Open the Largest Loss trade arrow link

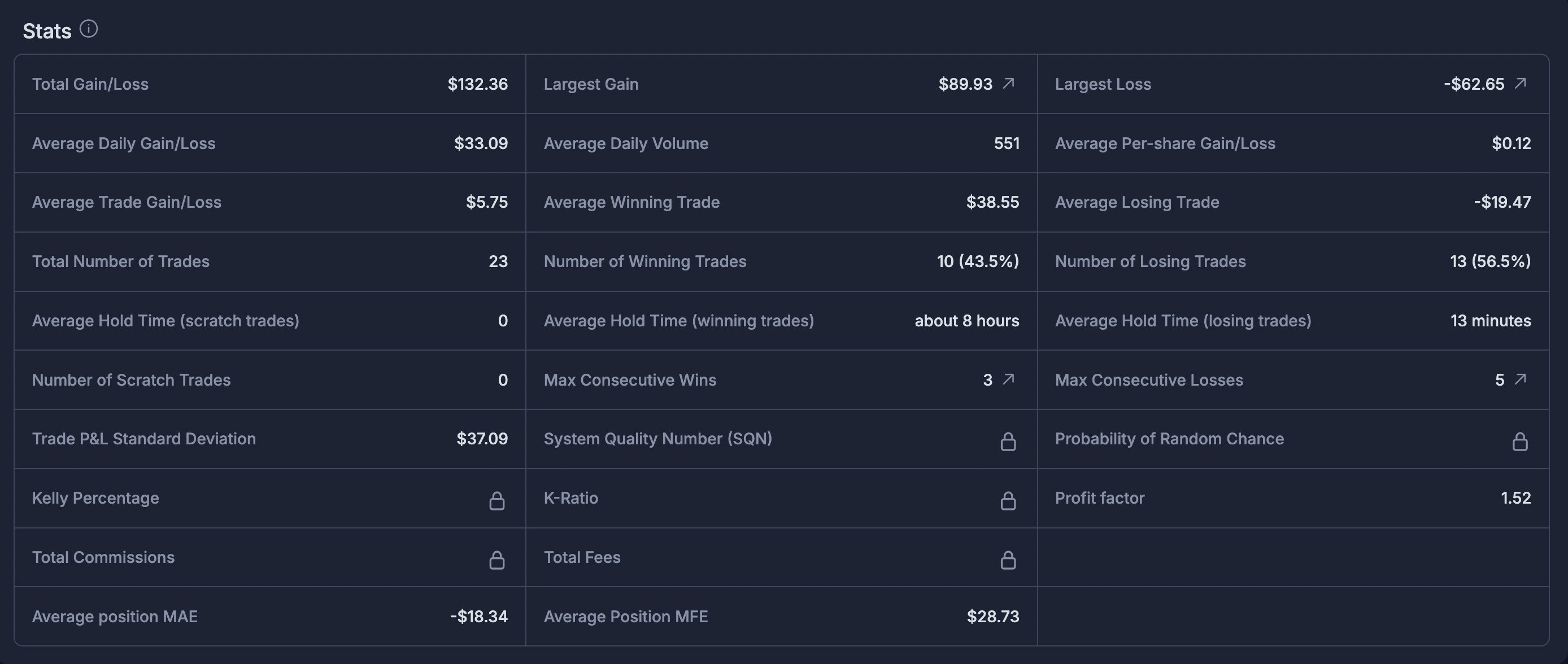1520,84
